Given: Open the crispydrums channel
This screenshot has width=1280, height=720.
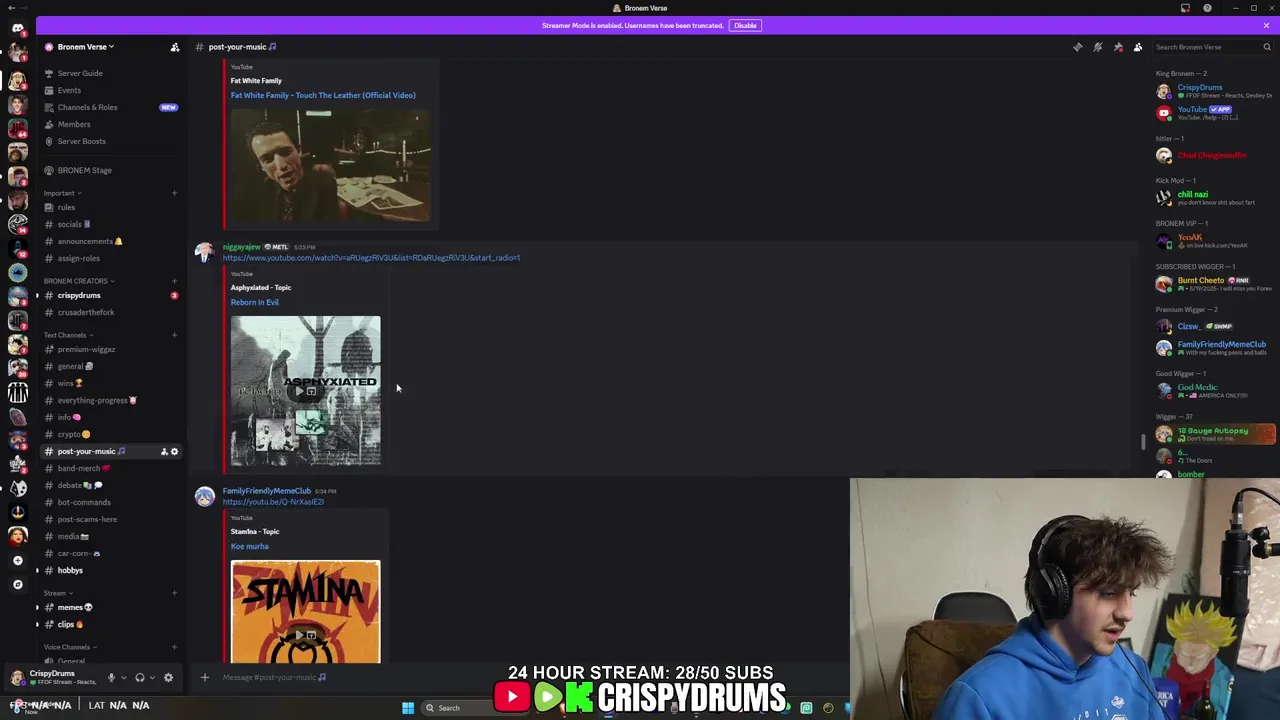Looking at the screenshot, I should (x=79, y=295).
